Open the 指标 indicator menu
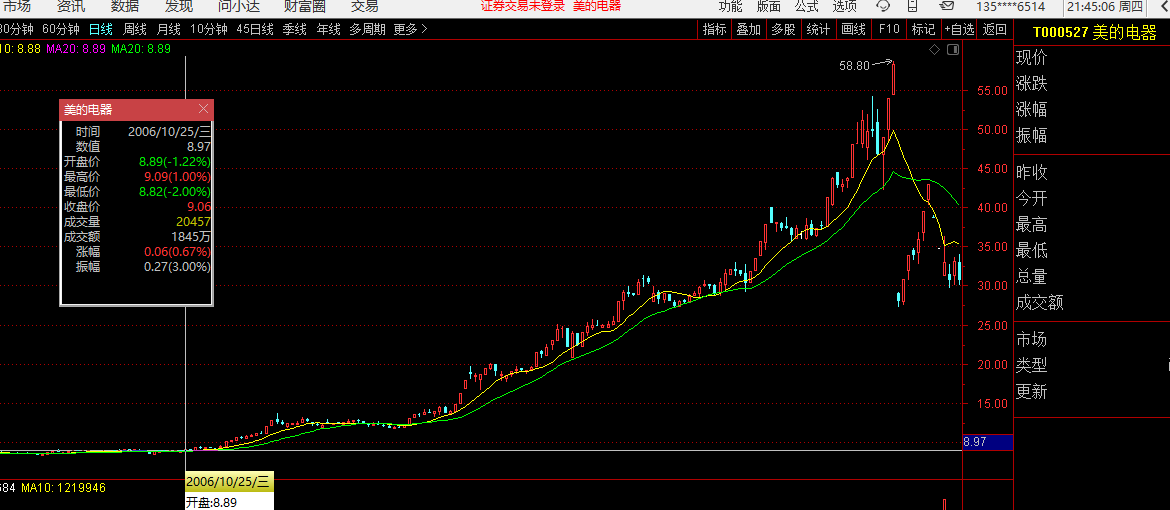 pyautogui.click(x=714, y=29)
